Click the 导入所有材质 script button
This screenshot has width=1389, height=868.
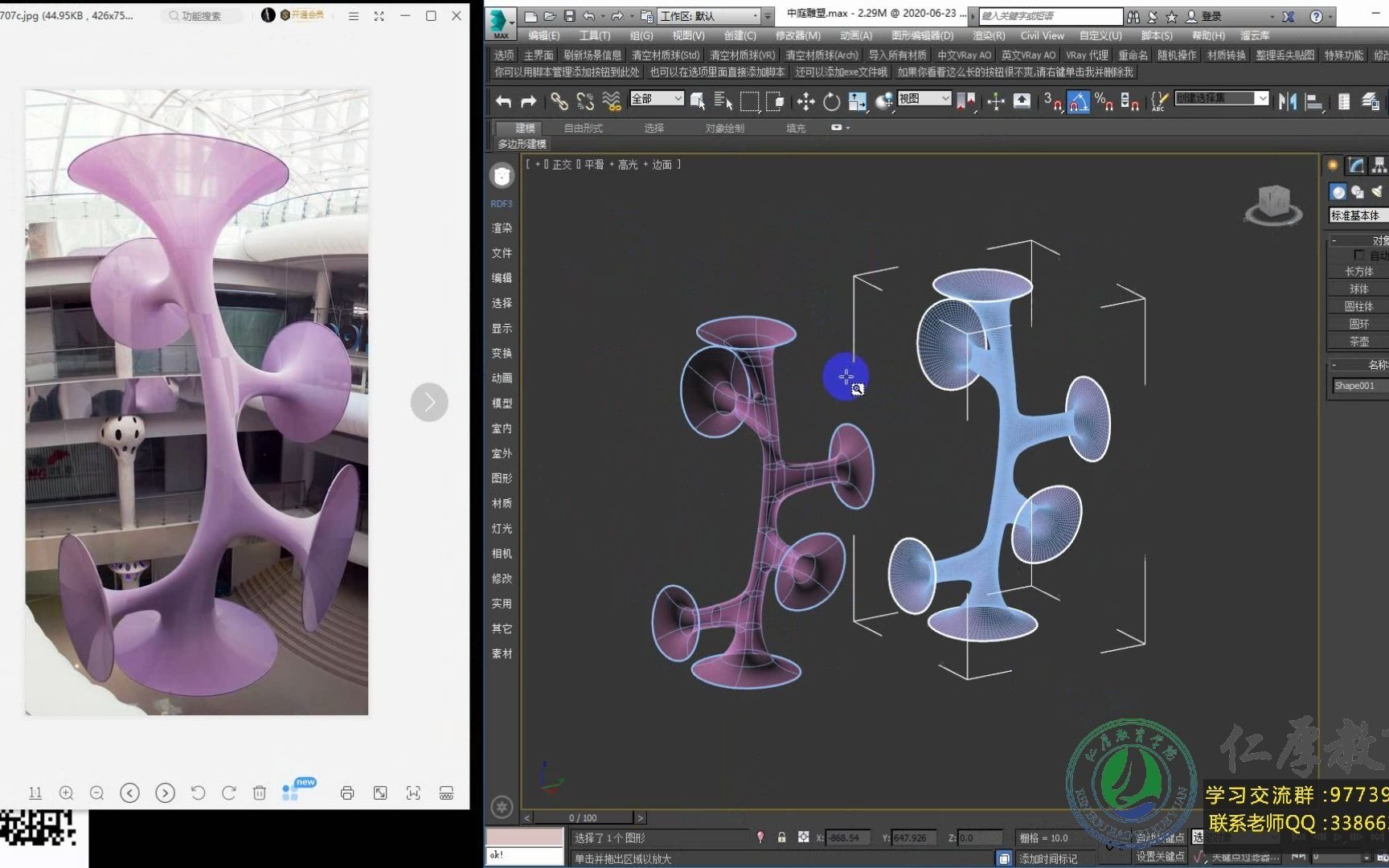coord(898,55)
